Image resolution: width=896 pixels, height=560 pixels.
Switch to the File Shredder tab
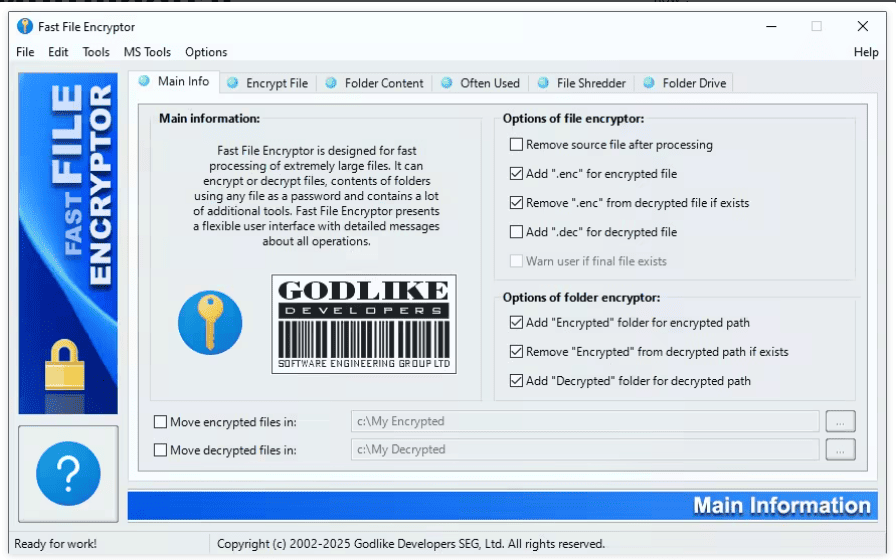click(582, 83)
